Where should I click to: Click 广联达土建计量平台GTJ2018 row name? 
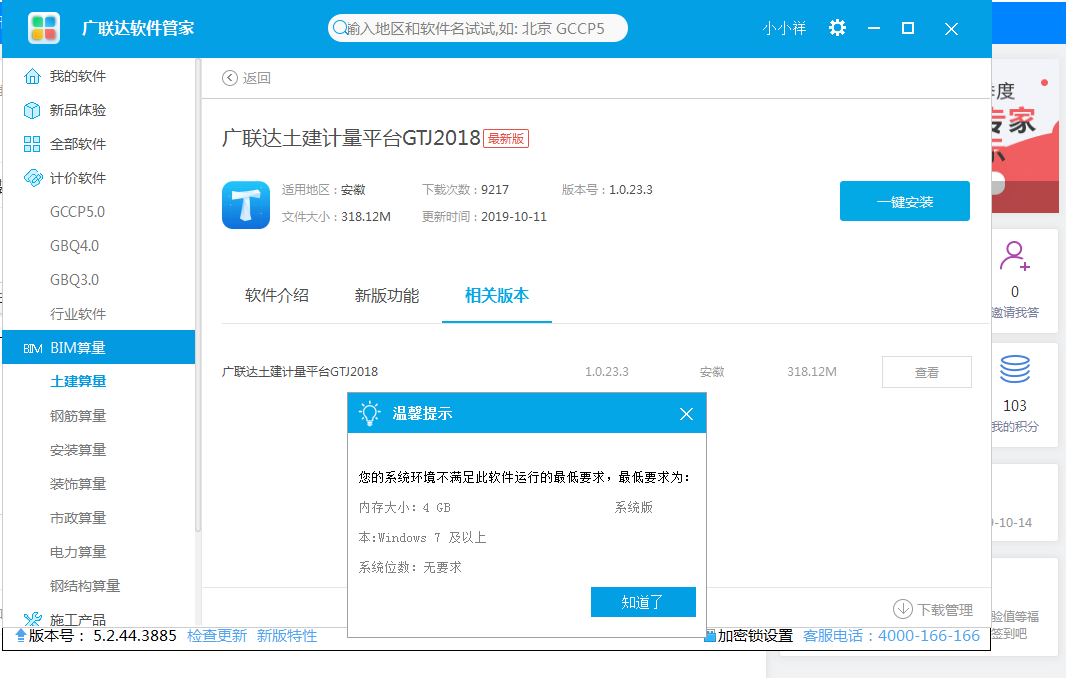click(x=300, y=372)
